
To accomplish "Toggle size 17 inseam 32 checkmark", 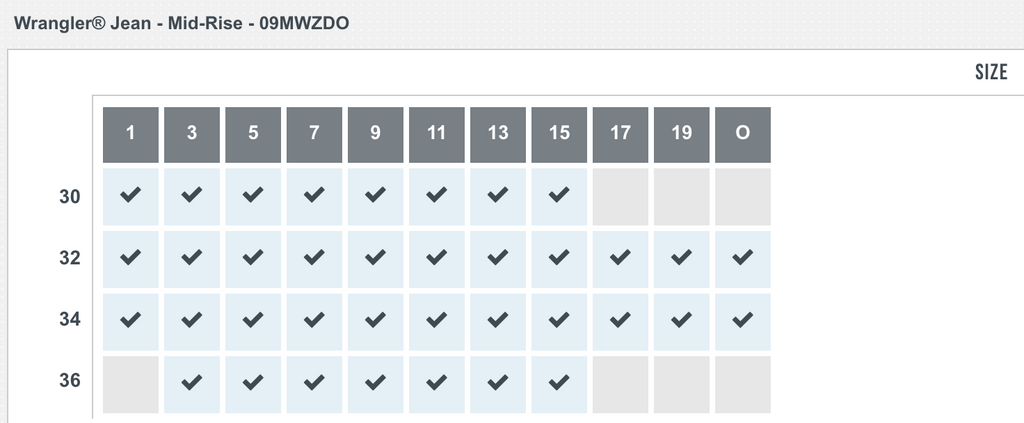I will click(x=621, y=258).
